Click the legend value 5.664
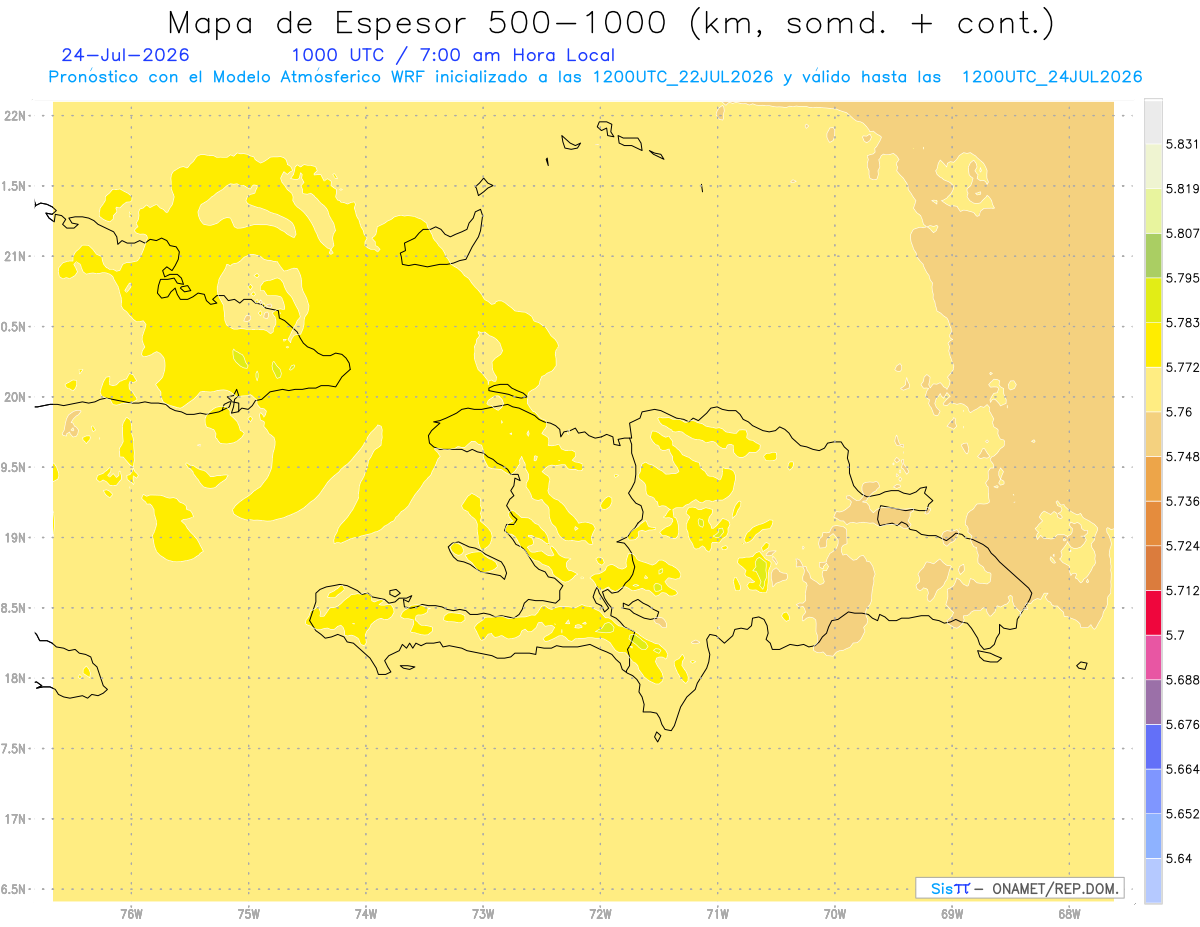This screenshot has width=1200, height=927. pyautogui.click(x=1183, y=769)
